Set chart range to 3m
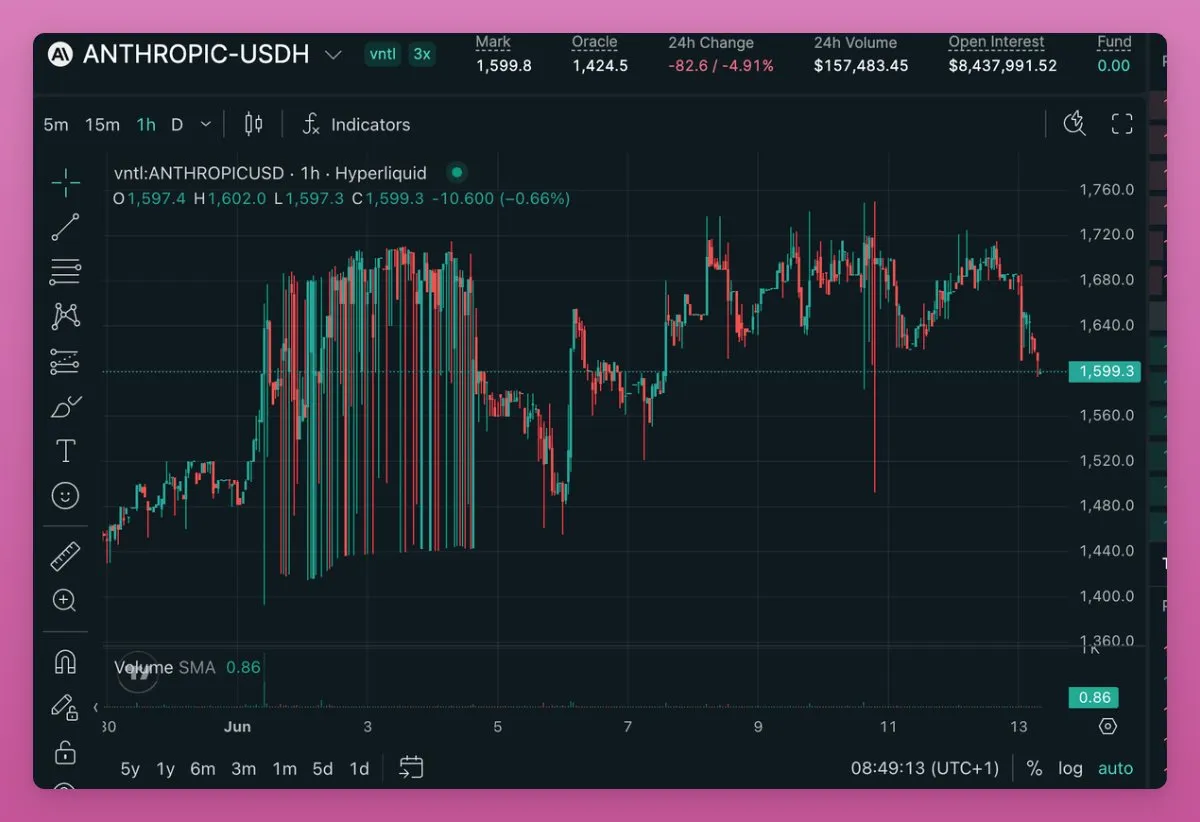The image size is (1200, 822). coord(244,769)
